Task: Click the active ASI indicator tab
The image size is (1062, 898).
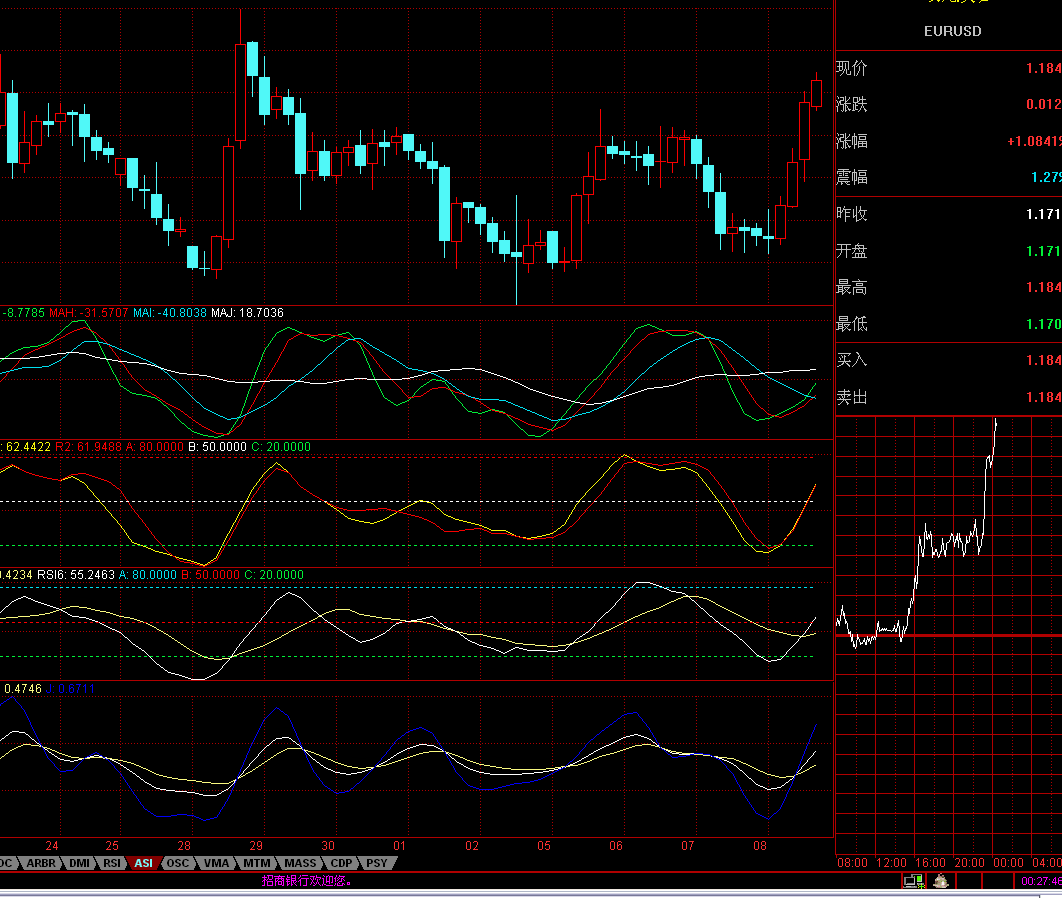Action: tap(144, 863)
